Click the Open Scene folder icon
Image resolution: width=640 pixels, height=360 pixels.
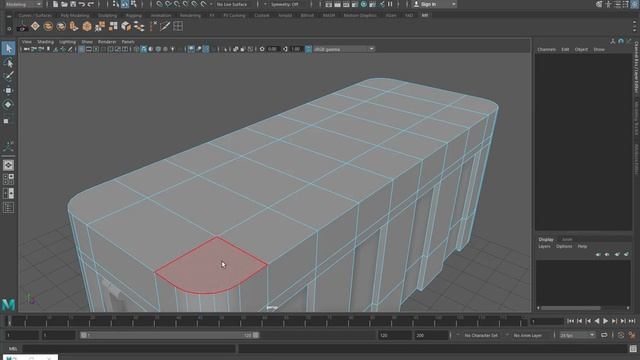[x=64, y=4]
